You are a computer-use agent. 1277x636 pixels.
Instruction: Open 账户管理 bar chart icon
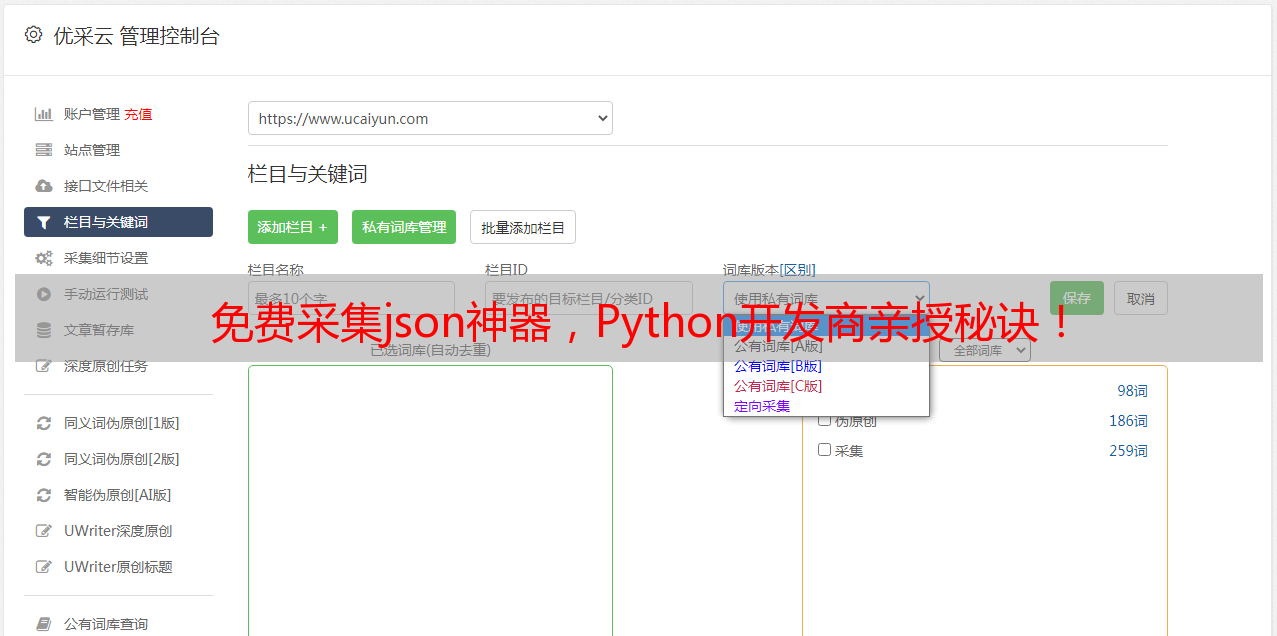pos(44,114)
